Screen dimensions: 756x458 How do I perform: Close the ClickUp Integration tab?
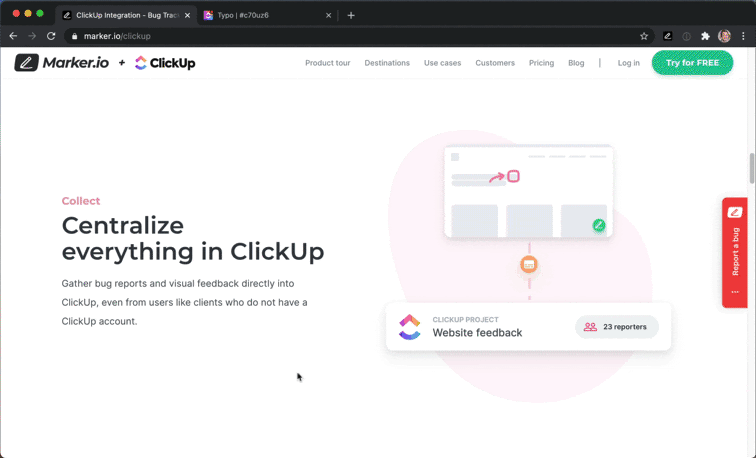[187, 15]
